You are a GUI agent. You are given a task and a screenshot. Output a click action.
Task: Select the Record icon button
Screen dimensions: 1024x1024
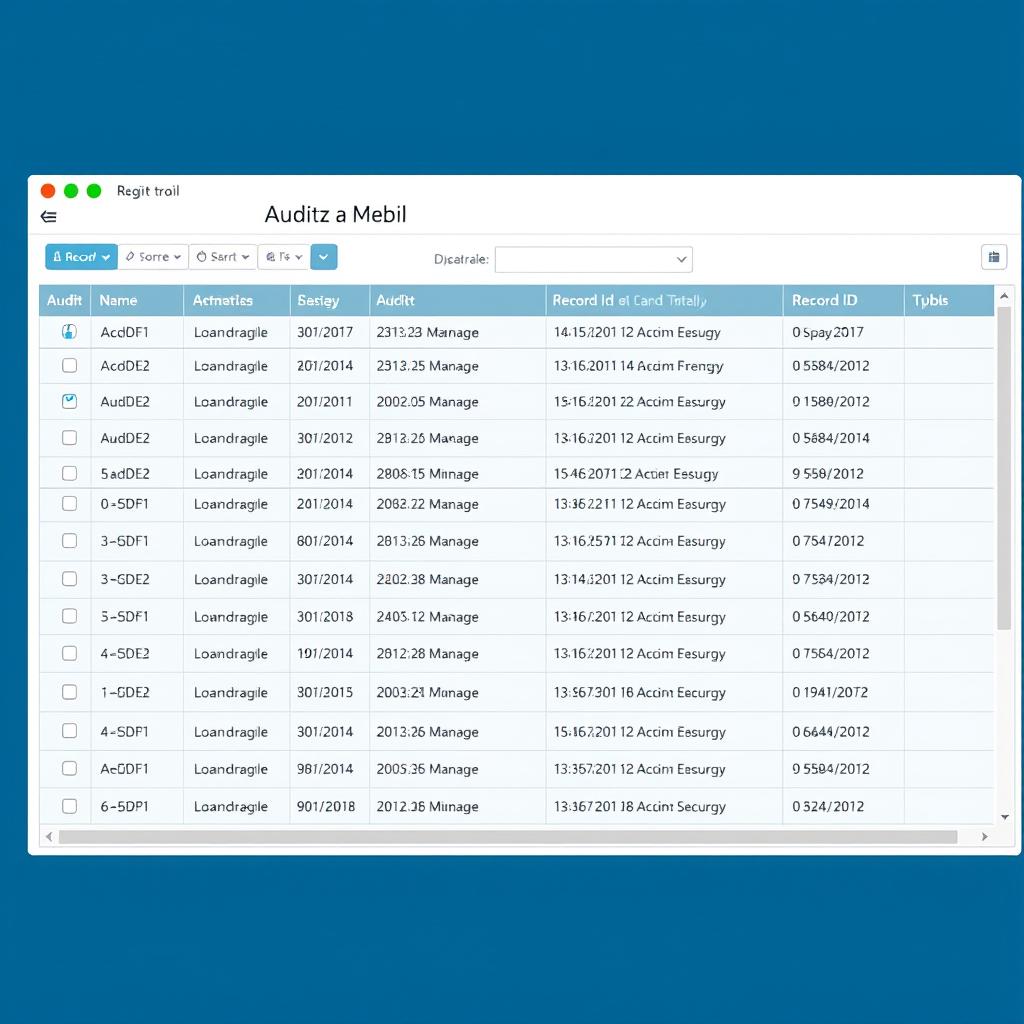(58, 257)
